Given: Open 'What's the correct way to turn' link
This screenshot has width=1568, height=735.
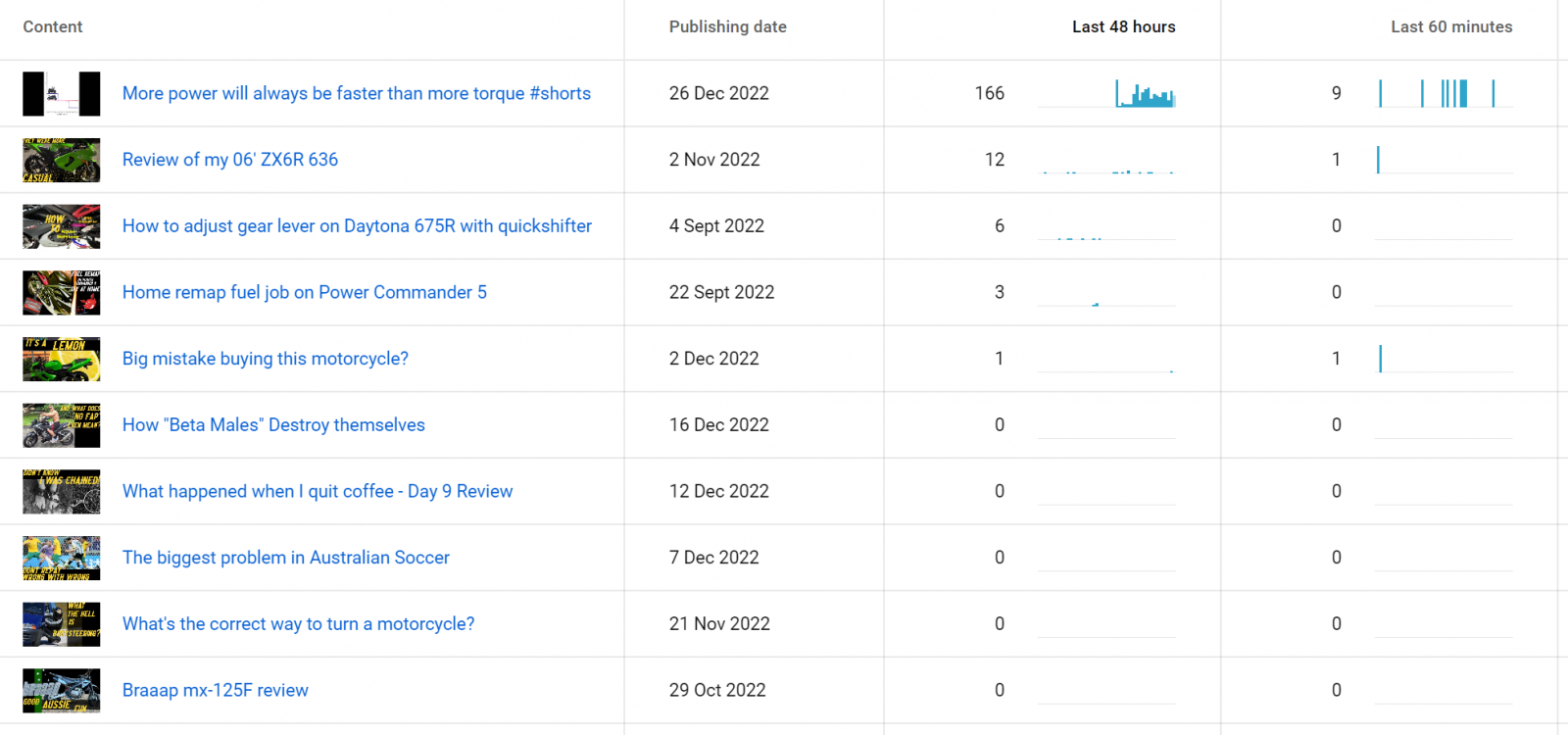Looking at the screenshot, I should coord(298,624).
